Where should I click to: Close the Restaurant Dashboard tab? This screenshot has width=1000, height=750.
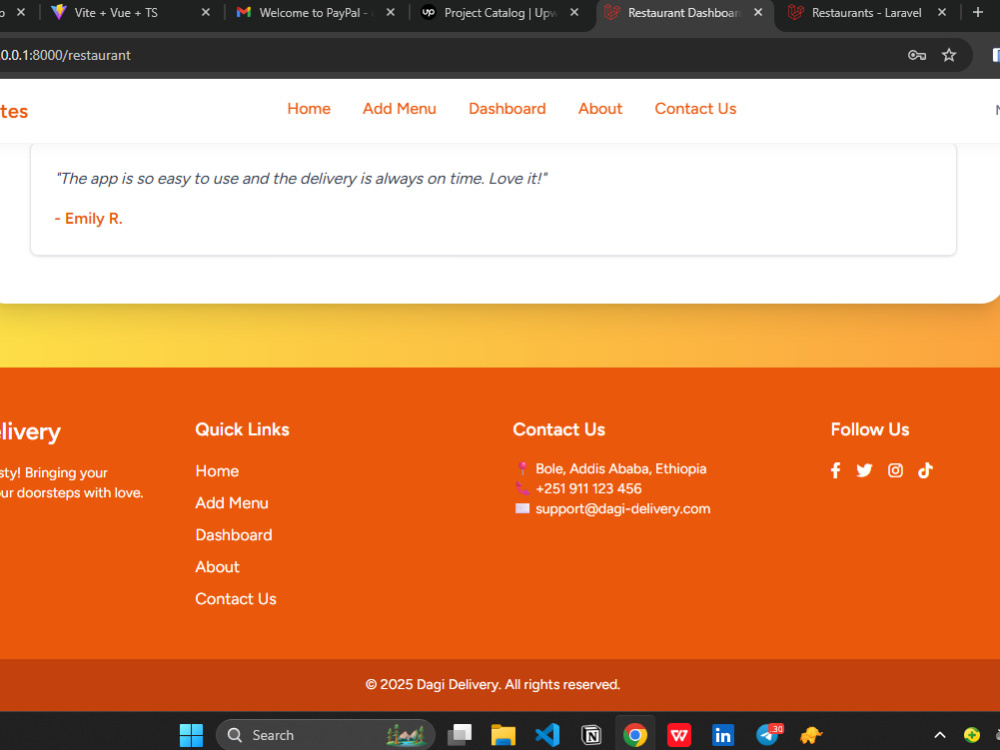pos(758,12)
